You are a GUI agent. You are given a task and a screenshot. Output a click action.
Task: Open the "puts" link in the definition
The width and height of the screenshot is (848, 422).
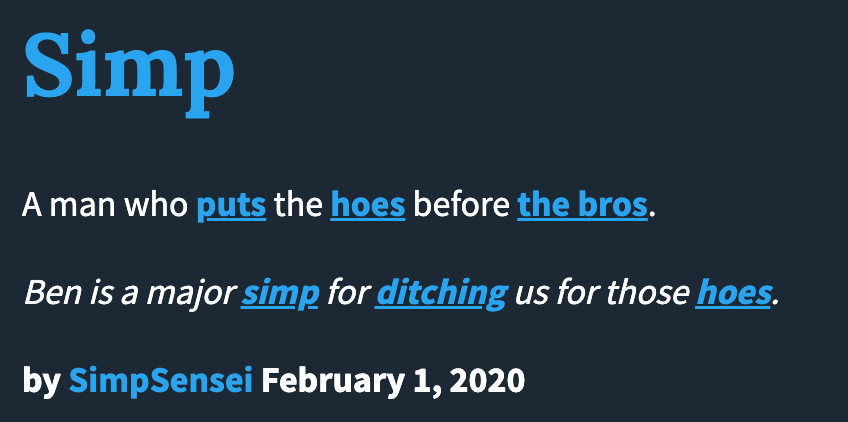(231, 206)
